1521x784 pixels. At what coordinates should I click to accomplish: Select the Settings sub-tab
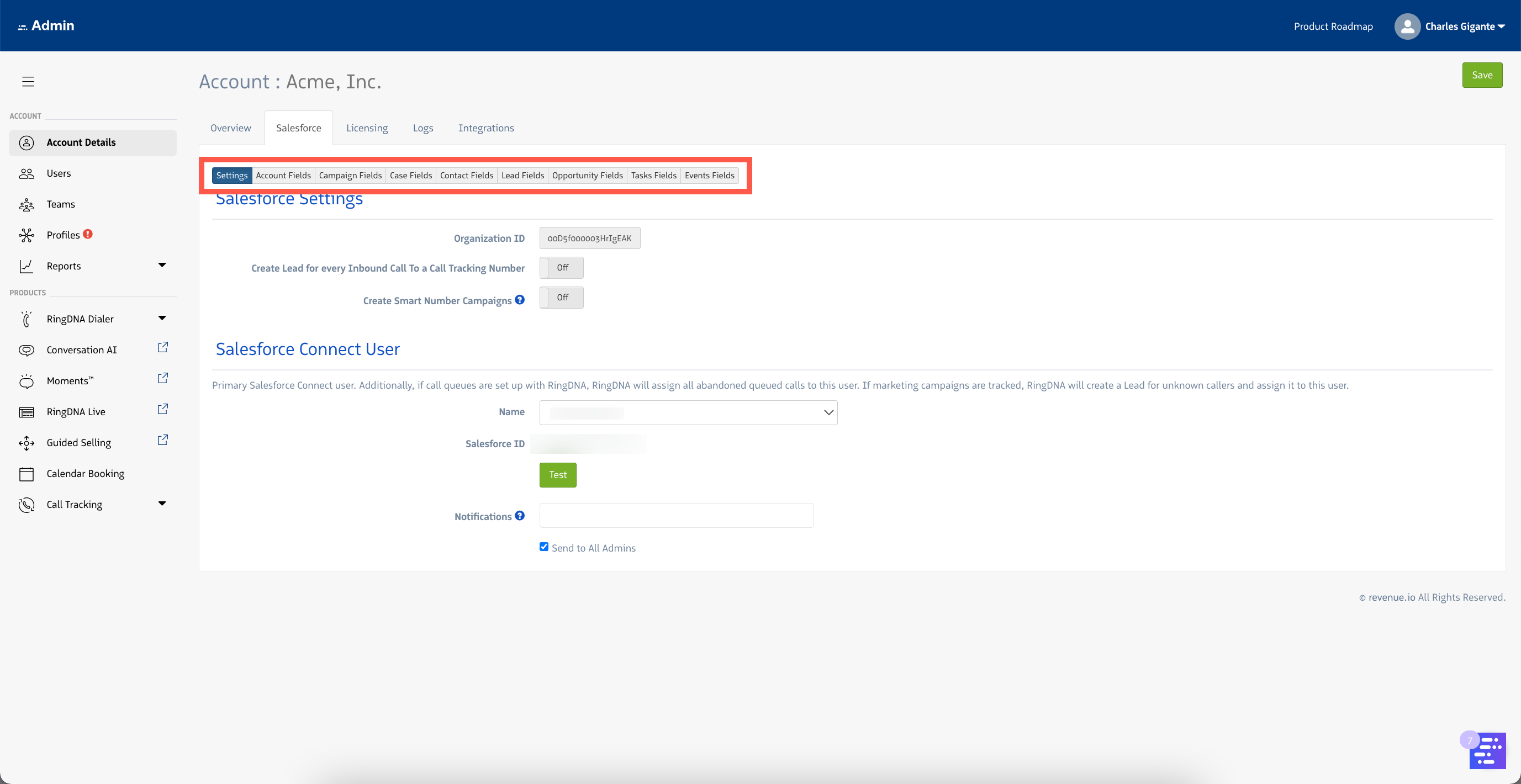tap(232, 176)
